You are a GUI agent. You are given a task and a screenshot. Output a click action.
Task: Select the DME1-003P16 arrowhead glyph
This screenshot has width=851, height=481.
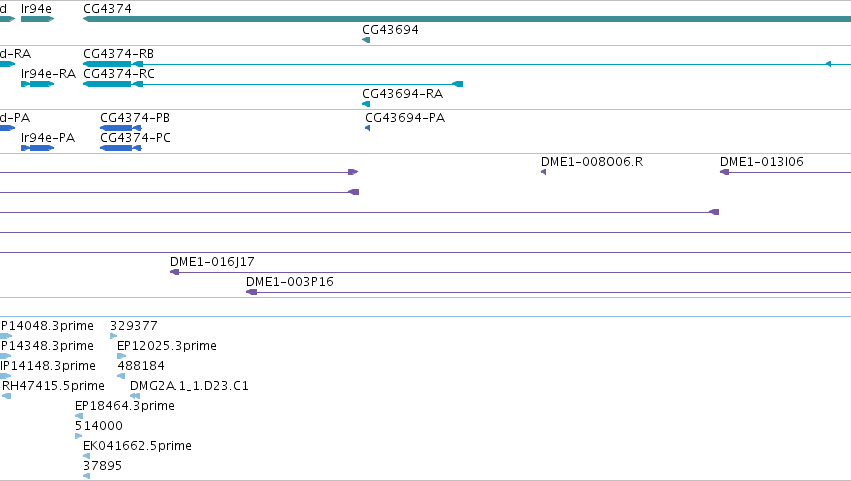point(251,292)
